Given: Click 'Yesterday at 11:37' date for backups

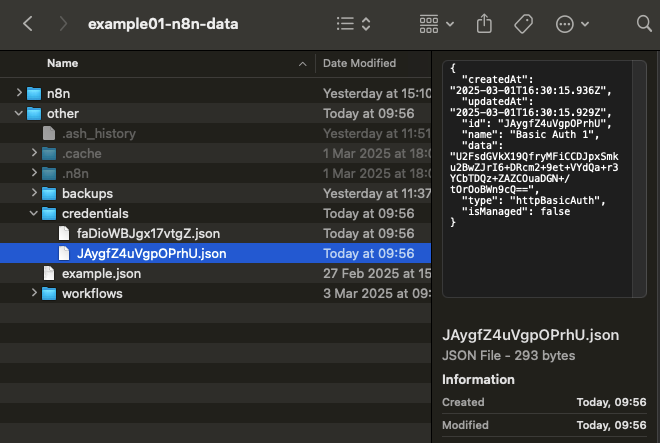Looking at the screenshot, I should point(377,193).
